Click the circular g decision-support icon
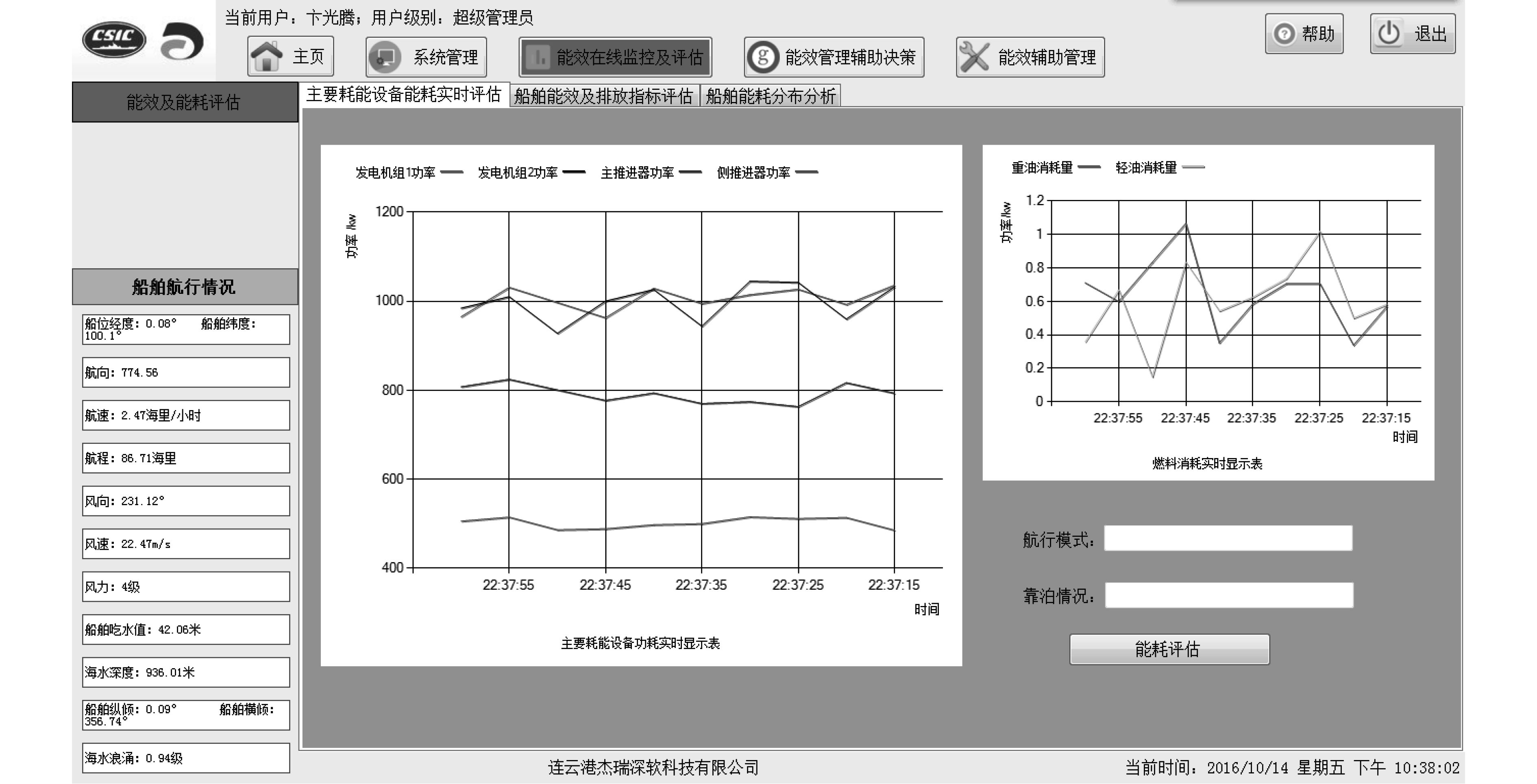The width and height of the screenshot is (1537, 784). pyautogui.click(x=763, y=57)
